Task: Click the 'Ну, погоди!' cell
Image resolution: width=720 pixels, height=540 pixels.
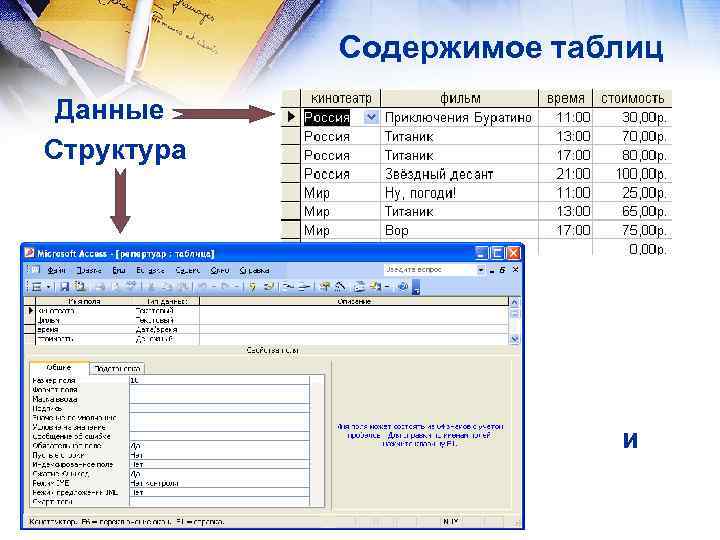Action: (459, 193)
